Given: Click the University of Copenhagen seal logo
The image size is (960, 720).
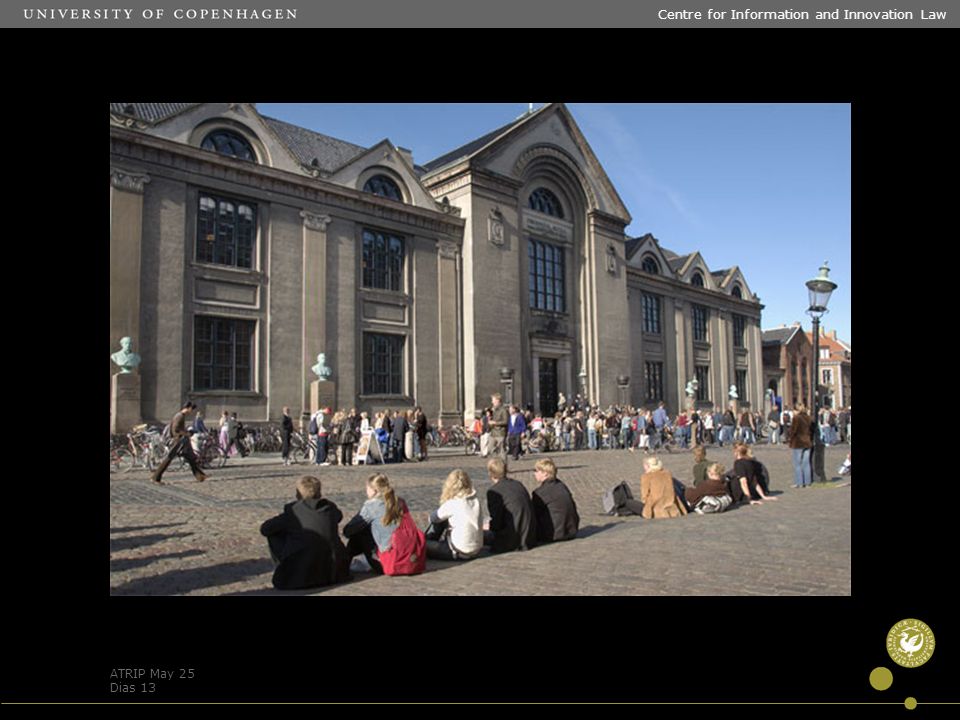Looking at the screenshot, I should [x=910, y=643].
